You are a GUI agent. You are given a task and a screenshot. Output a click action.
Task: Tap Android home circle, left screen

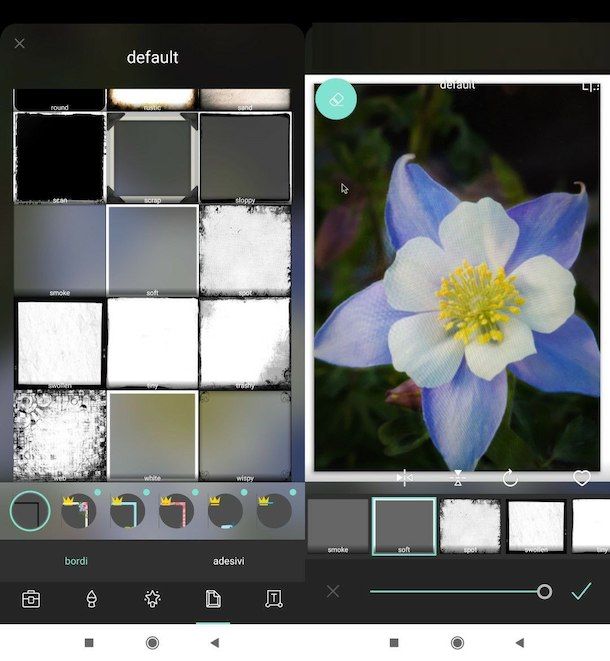[x=152, y=642]
